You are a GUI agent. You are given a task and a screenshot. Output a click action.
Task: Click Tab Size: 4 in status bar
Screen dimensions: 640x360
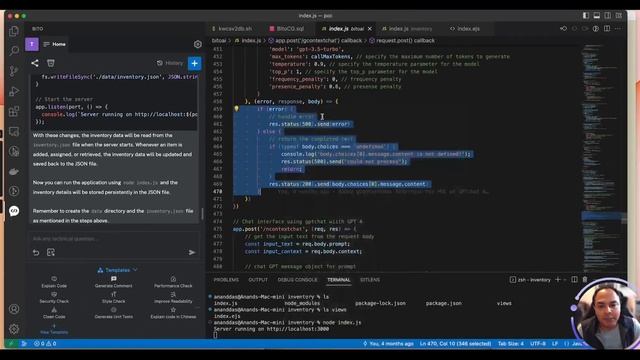click(x=511, y=344)
